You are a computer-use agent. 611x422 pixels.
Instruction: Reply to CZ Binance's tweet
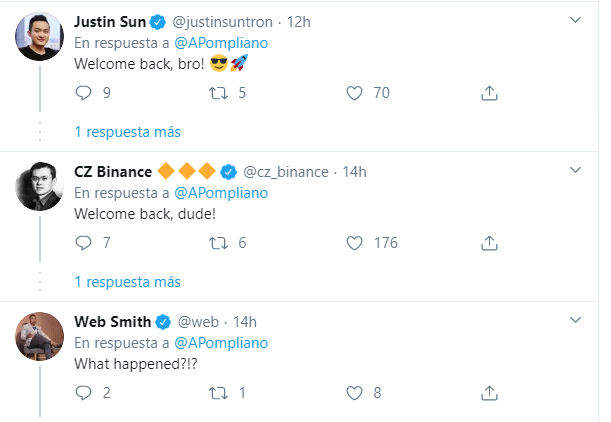coord(84,243)
